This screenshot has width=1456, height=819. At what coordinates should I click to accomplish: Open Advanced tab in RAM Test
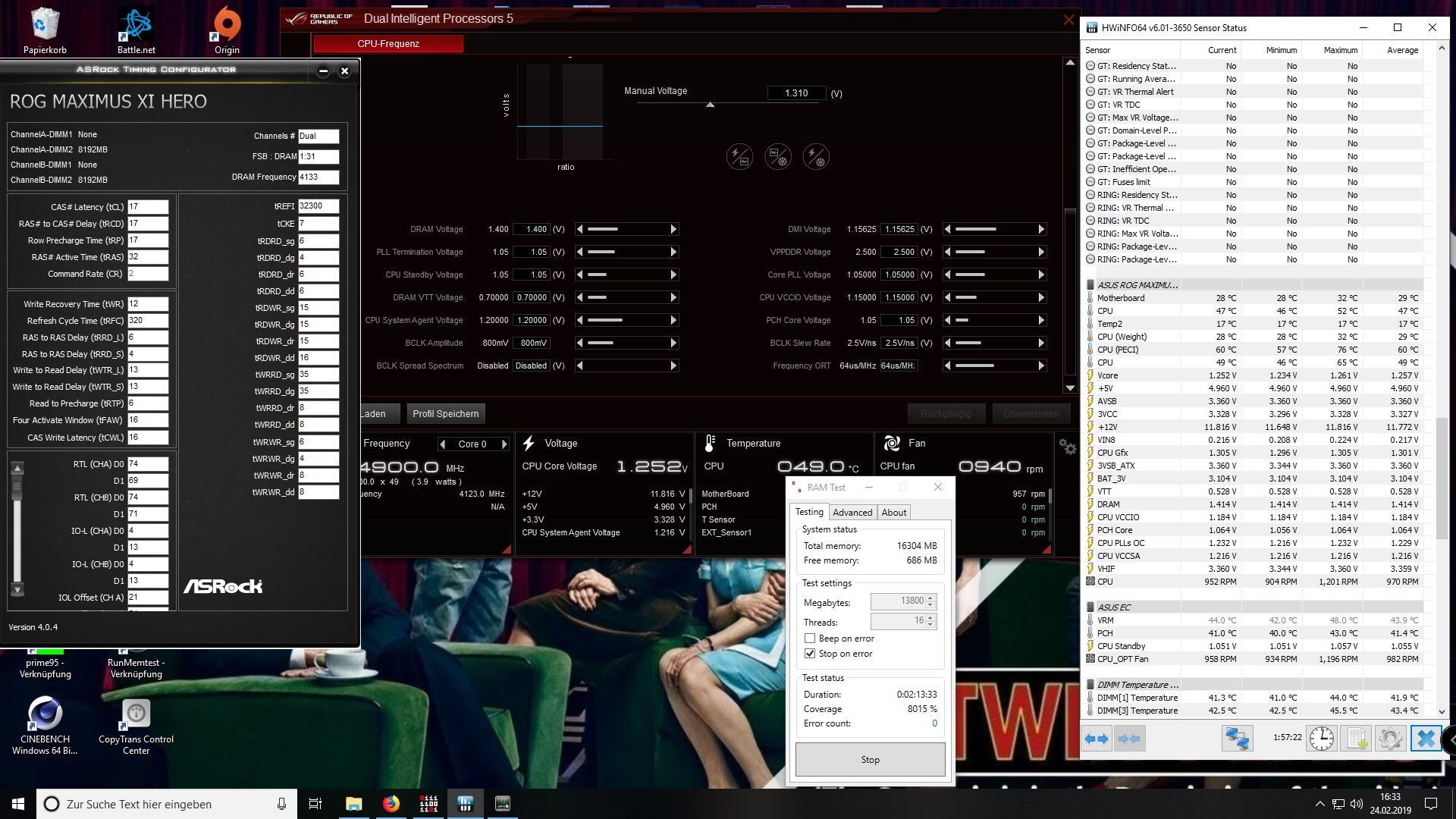pos(852,513)
